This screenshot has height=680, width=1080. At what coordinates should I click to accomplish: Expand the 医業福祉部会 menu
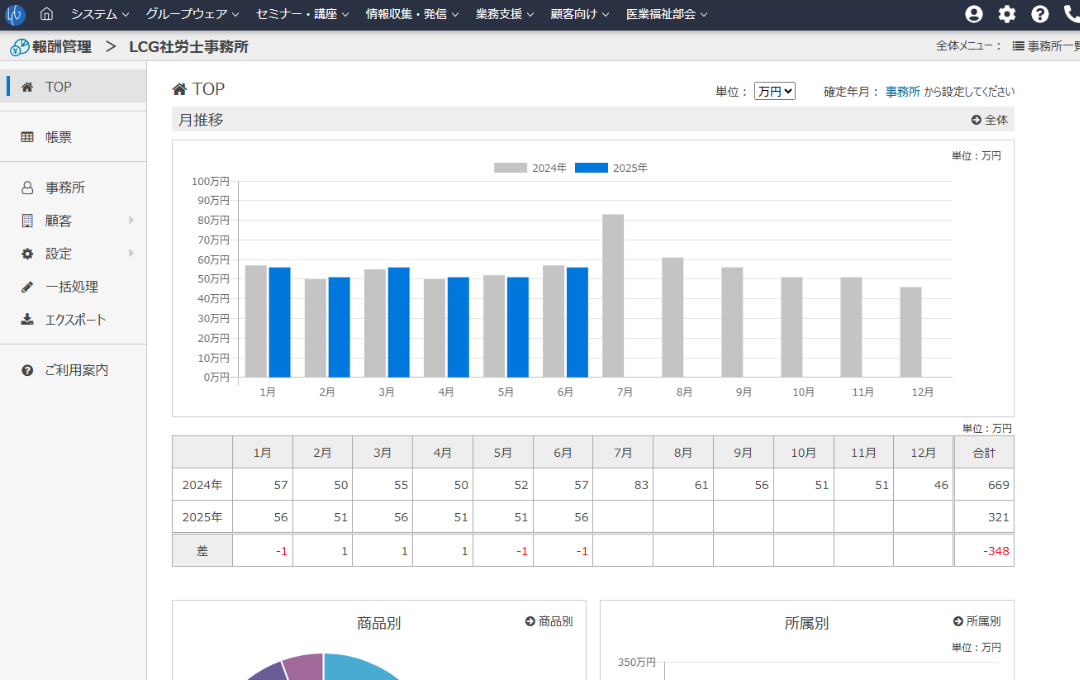(667, 14)
